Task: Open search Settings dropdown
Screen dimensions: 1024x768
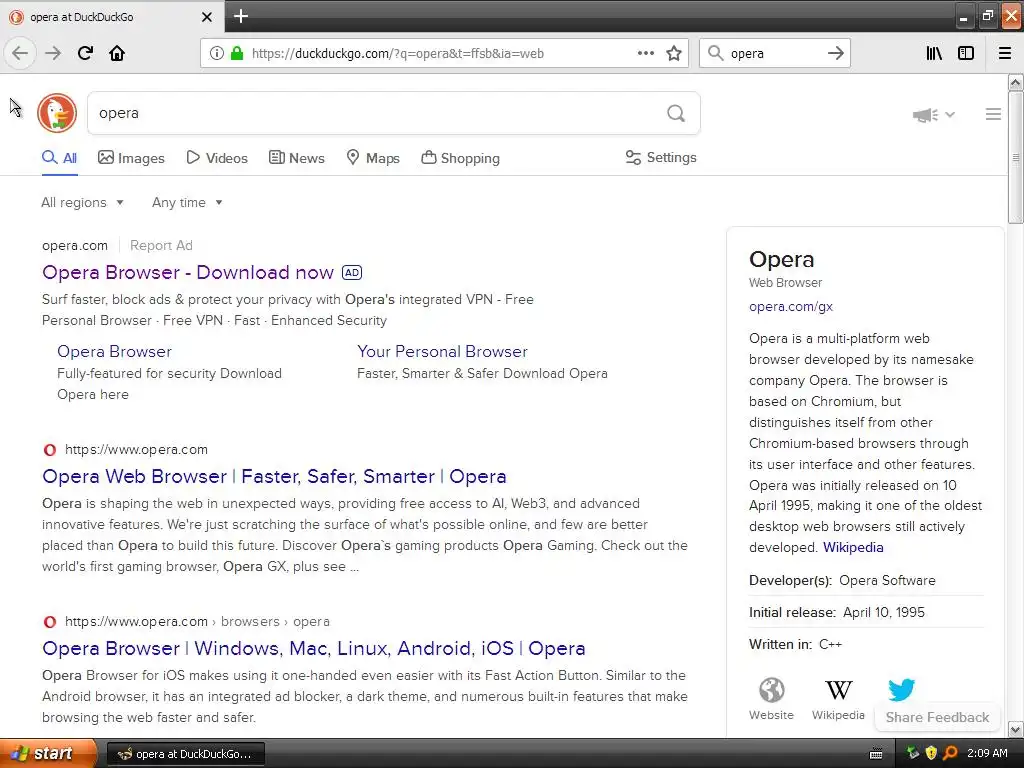Action: pos(661,157)
